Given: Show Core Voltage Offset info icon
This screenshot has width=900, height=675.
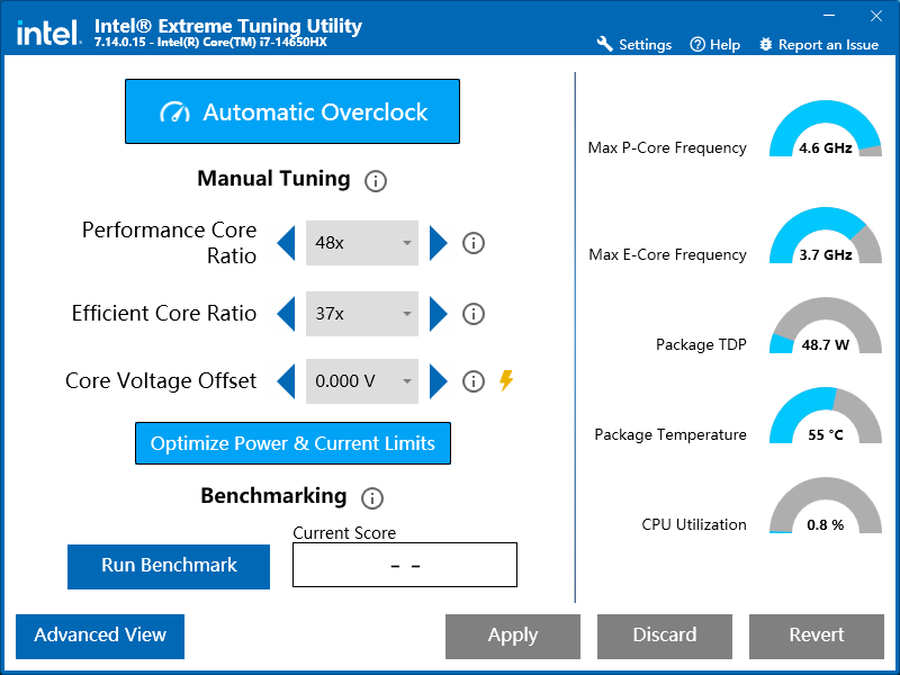Looking at the screenshot, I should tap(474, 381).
